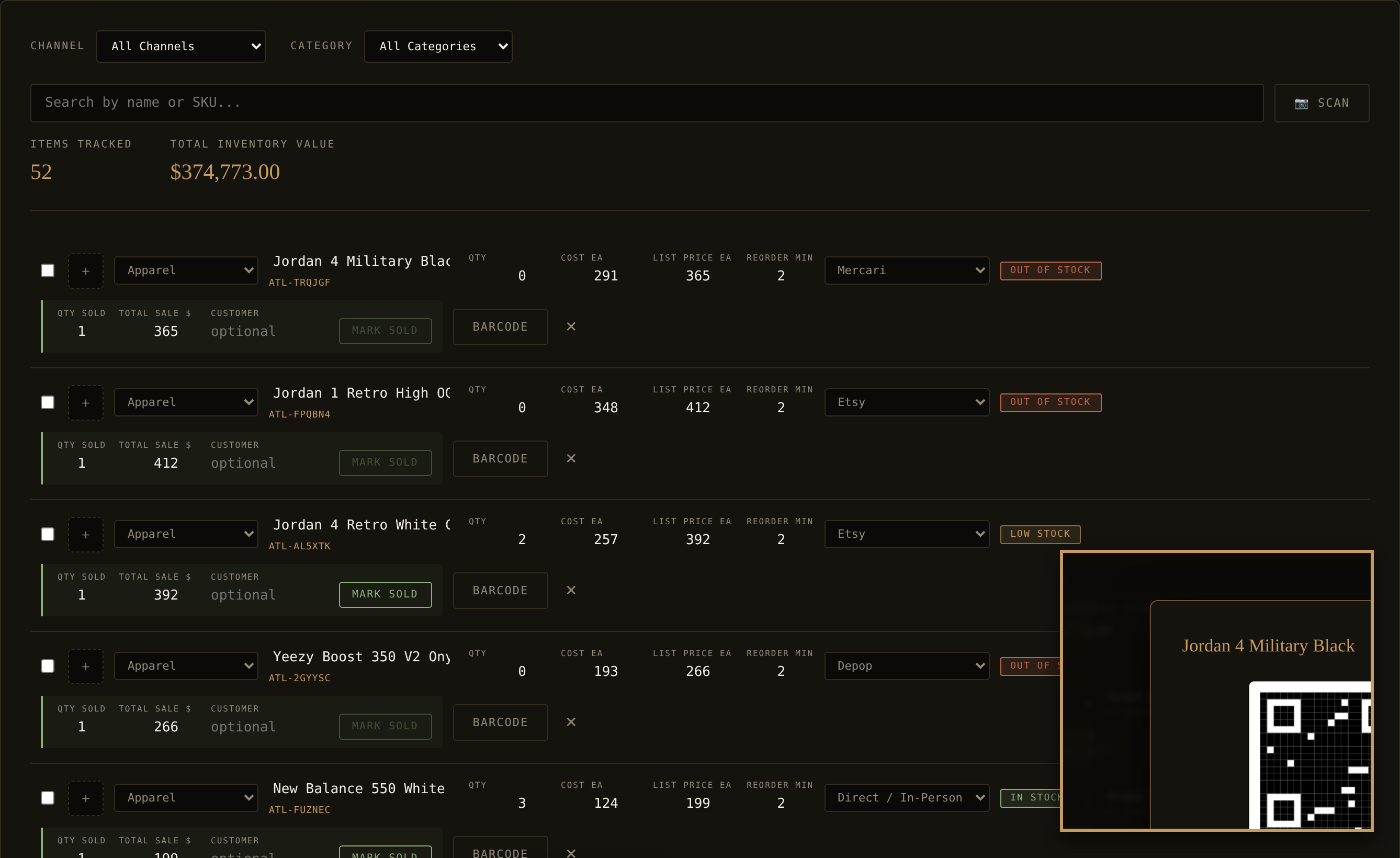Click plus icon for Yeezy Boost 350 V2
This screenshot has width=1400, height=858.
click(x=86, y=667)
